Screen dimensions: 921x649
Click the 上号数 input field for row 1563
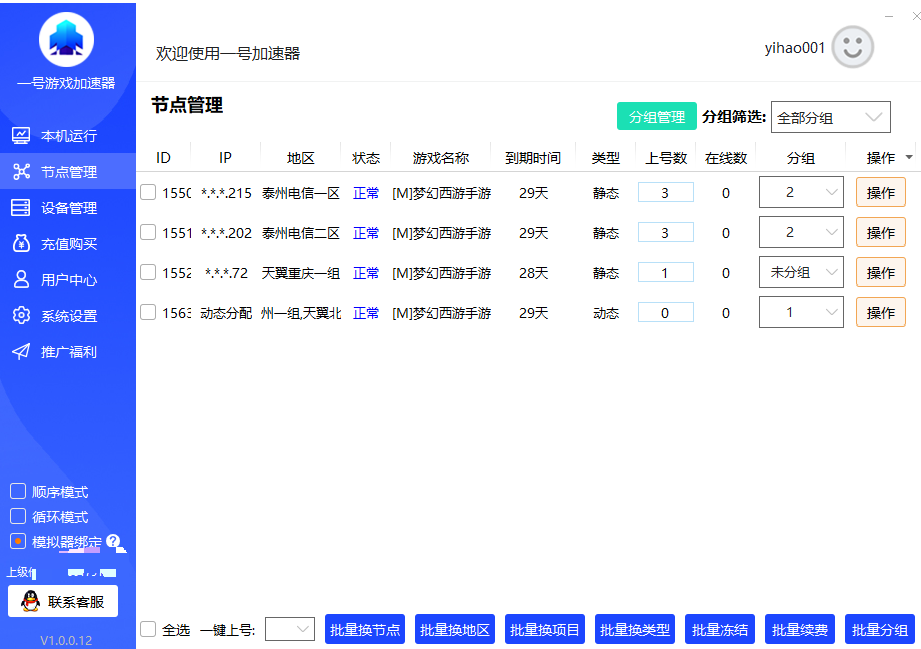click(x=665, y=313)
